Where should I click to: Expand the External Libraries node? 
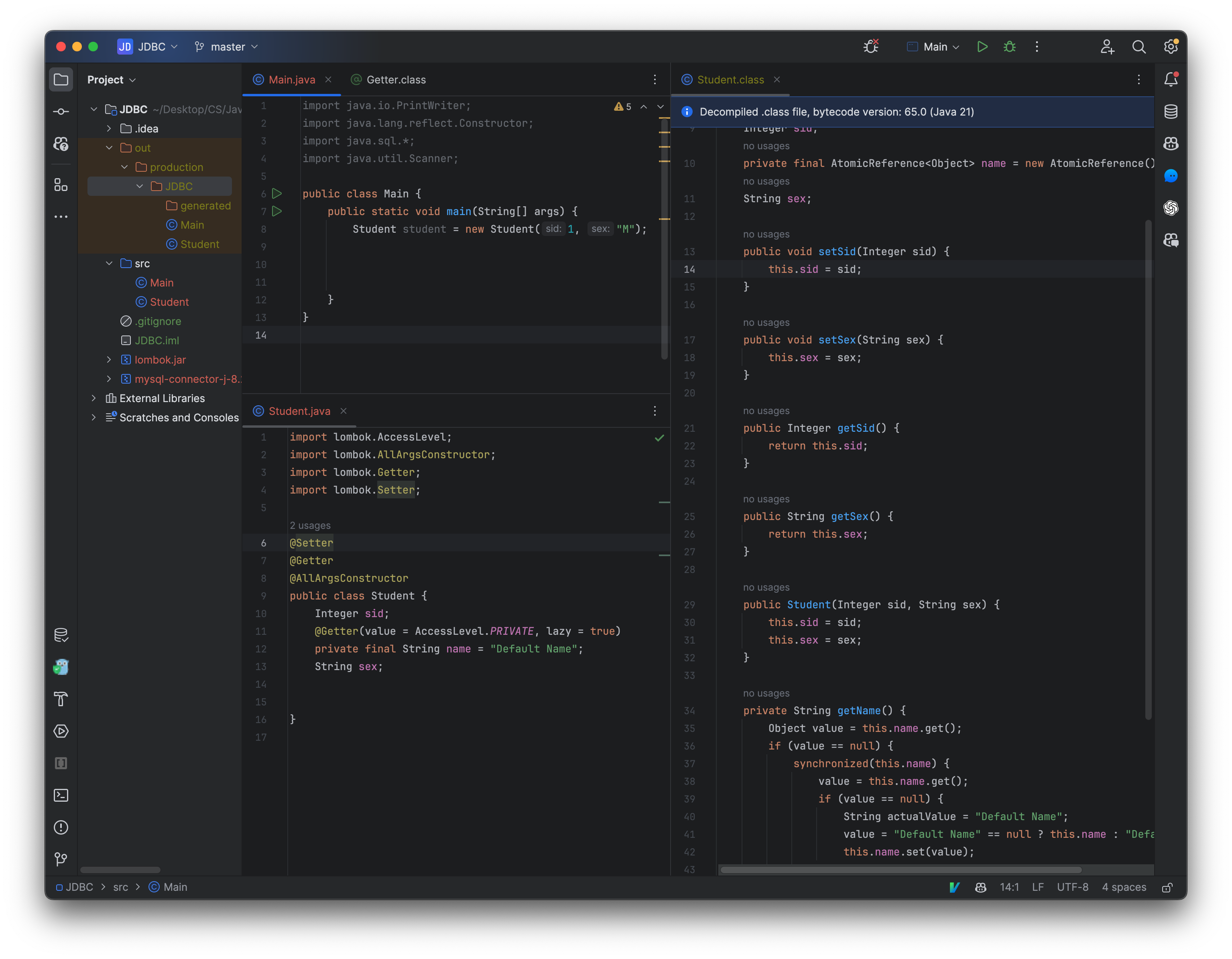[x=94, y=398]
